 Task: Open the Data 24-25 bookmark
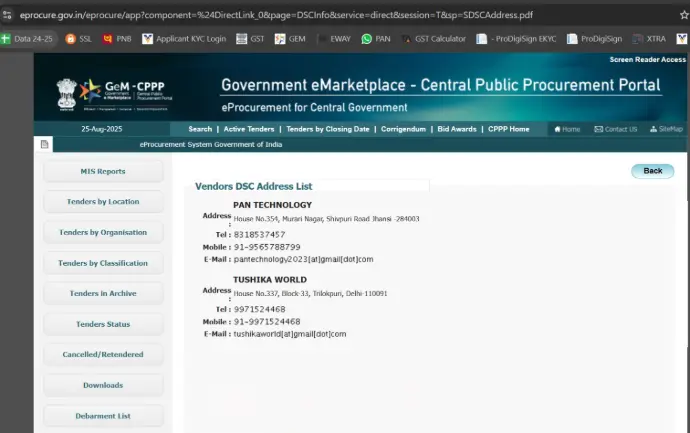point(29,39)
